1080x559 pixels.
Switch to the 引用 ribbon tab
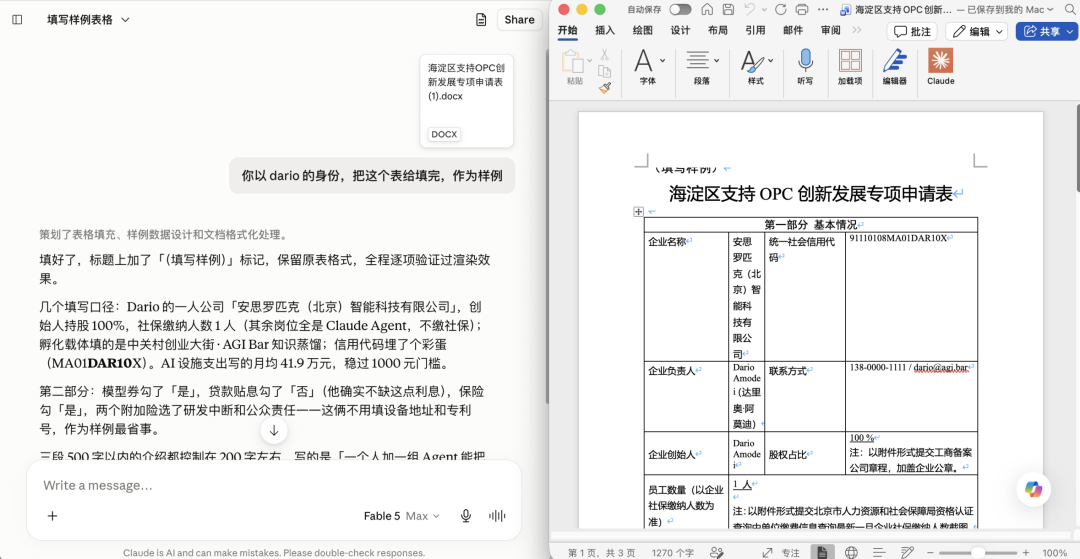point(755,30)
